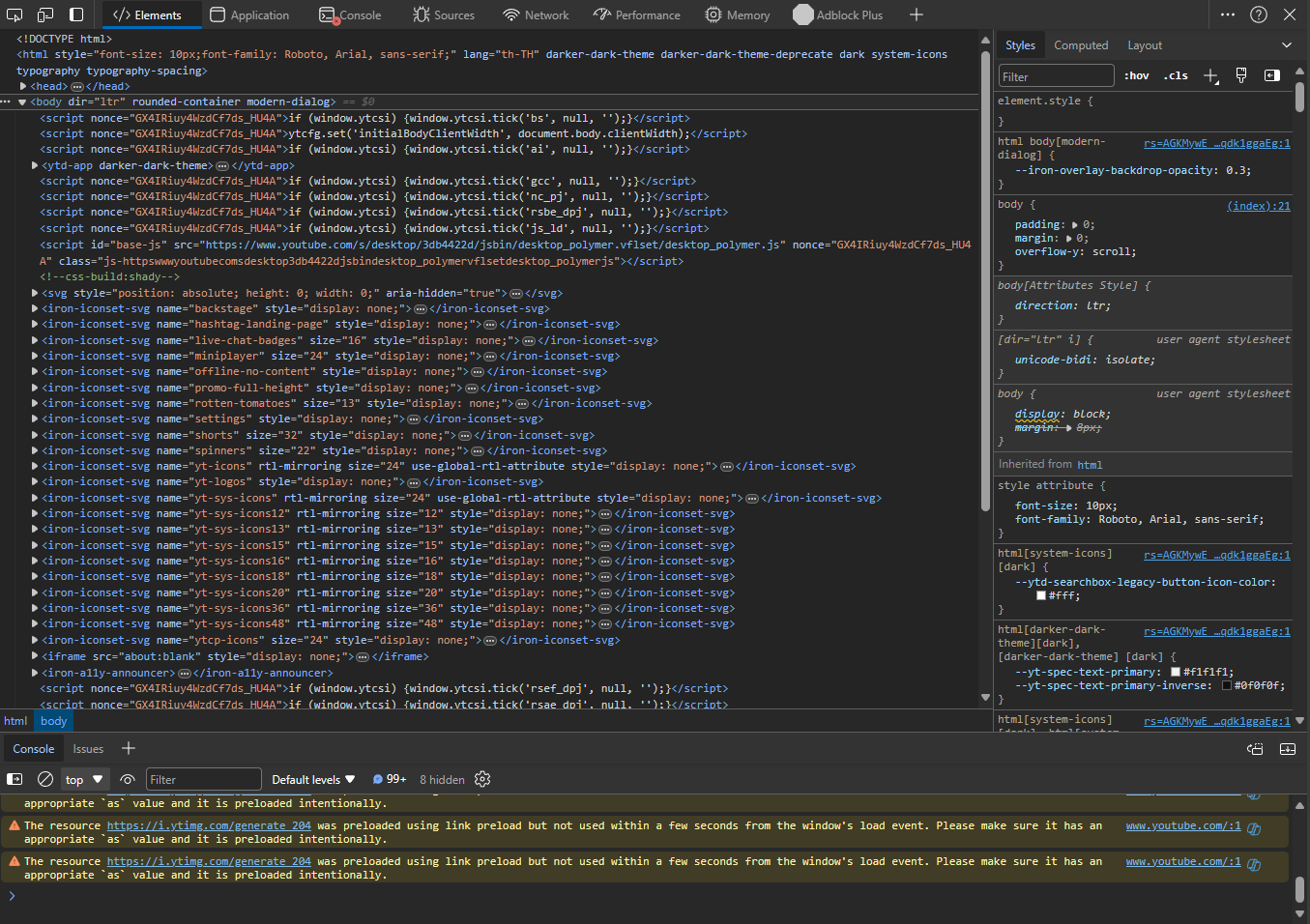Switch to the Console panel tab
This screenshot has width=1310, height=924.
tap(350, 14)
